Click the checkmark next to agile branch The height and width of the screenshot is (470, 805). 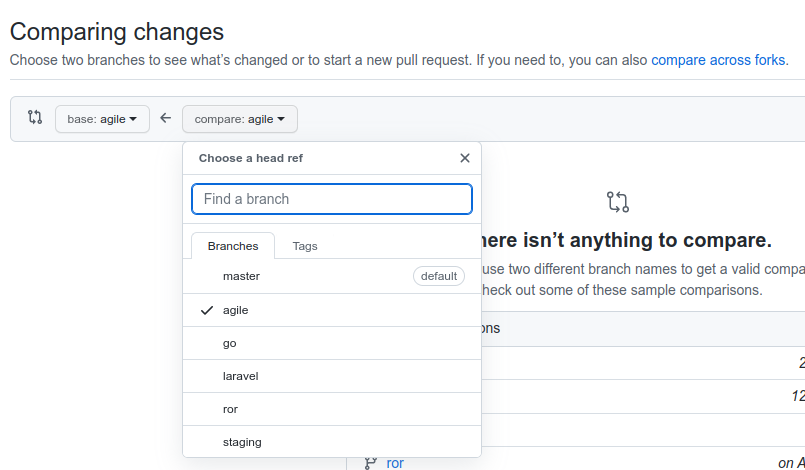click(207, 310)
